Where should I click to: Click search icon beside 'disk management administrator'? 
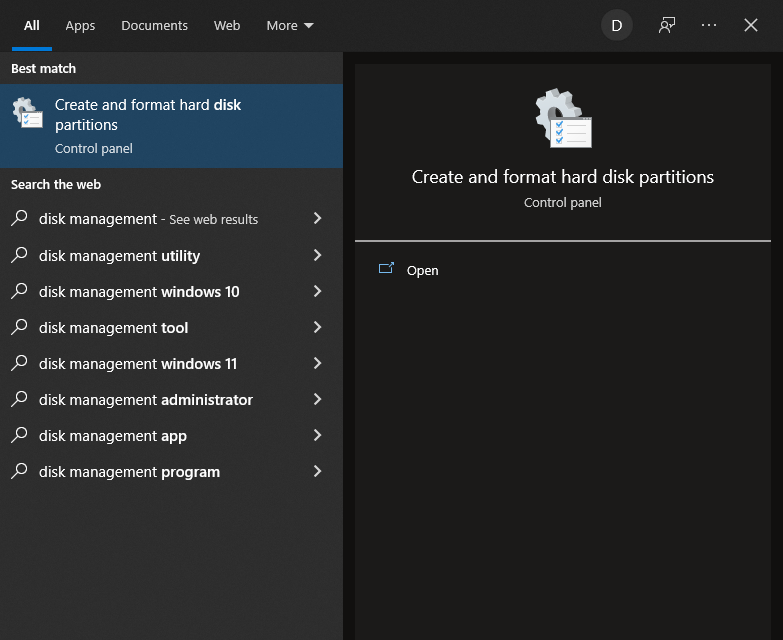coord(19,399)
